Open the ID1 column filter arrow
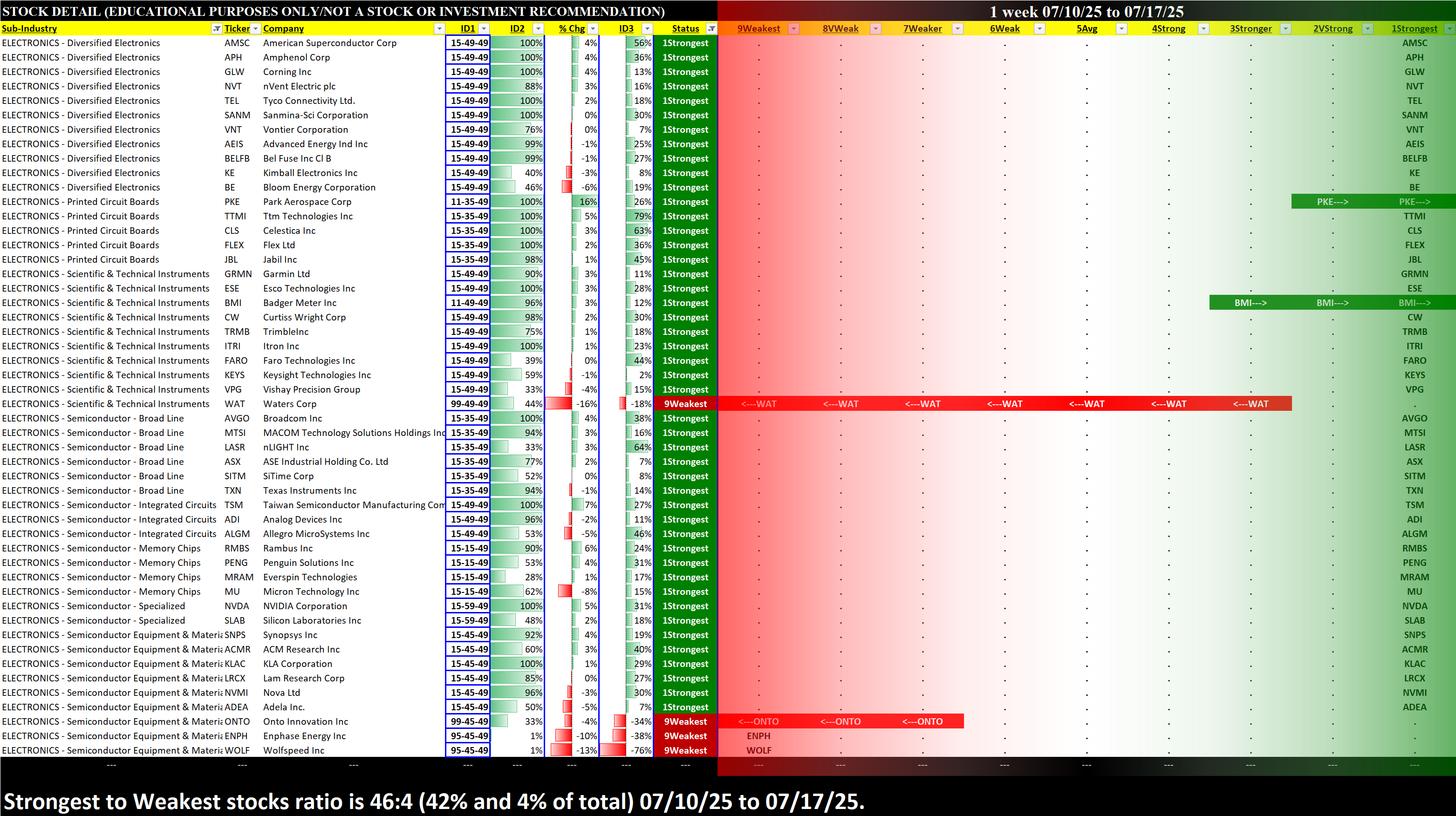The height and width of the screenshot is (816, 1456). (484, 29)
